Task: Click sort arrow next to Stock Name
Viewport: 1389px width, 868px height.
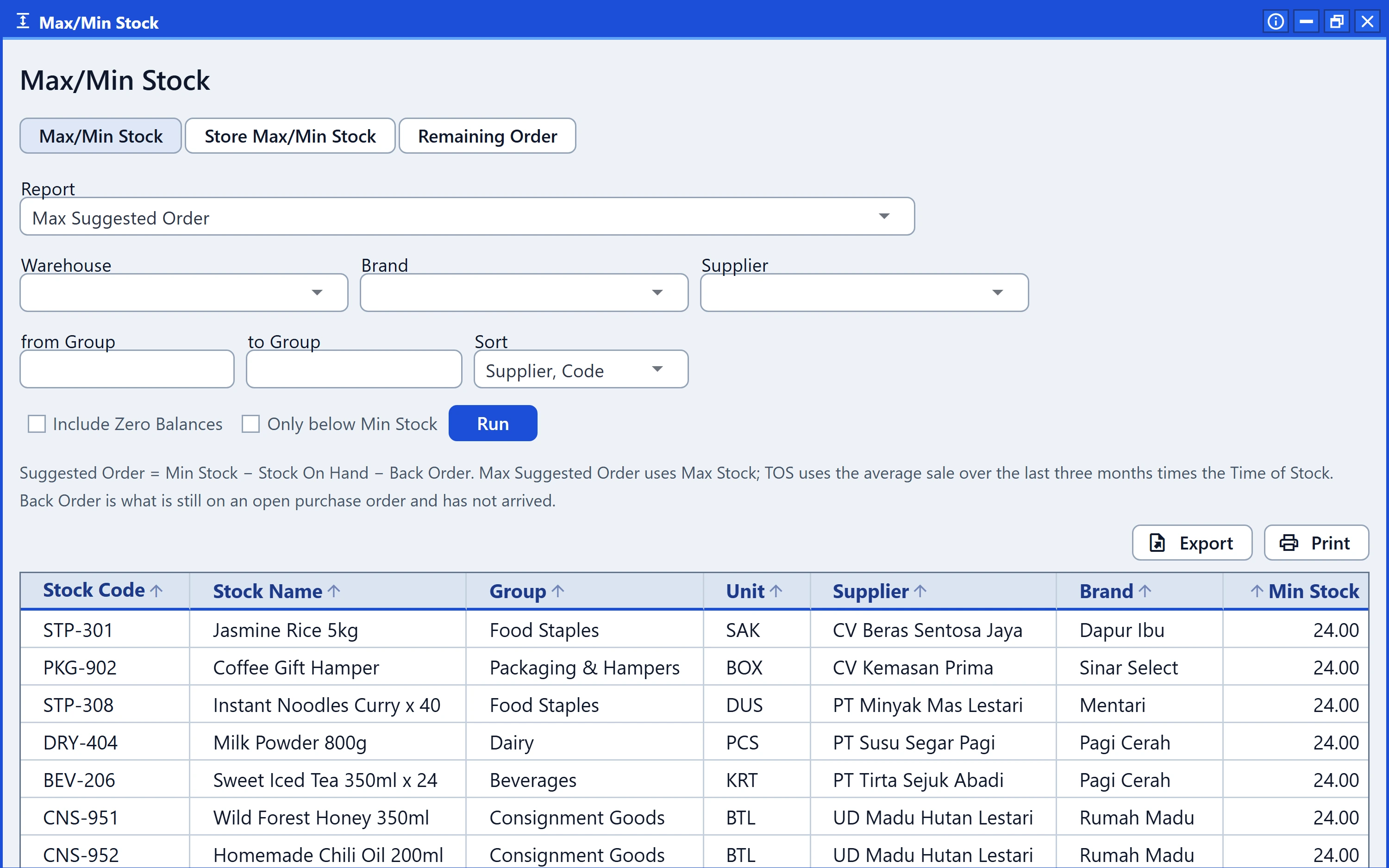Action: (334, 591)
